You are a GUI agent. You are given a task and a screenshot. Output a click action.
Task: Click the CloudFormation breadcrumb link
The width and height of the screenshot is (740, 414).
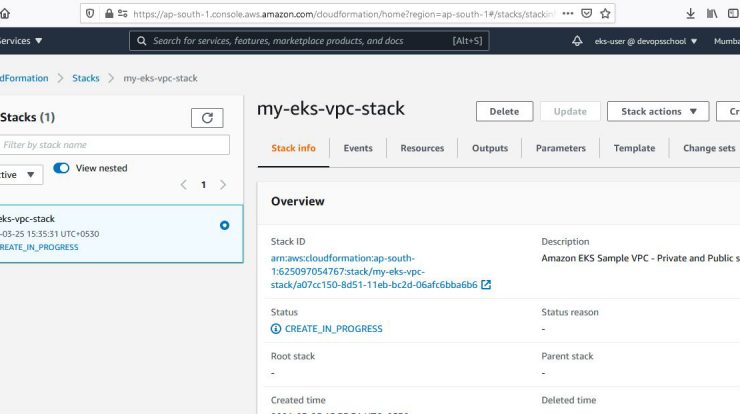(x=24, y=78)
